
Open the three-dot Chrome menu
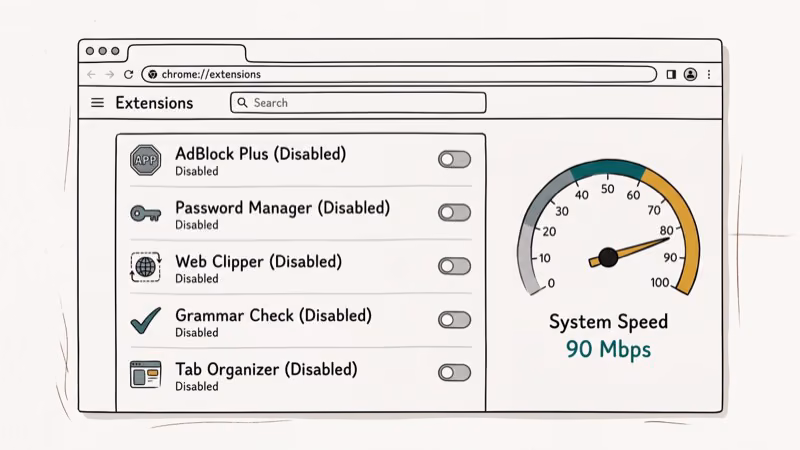709,74
